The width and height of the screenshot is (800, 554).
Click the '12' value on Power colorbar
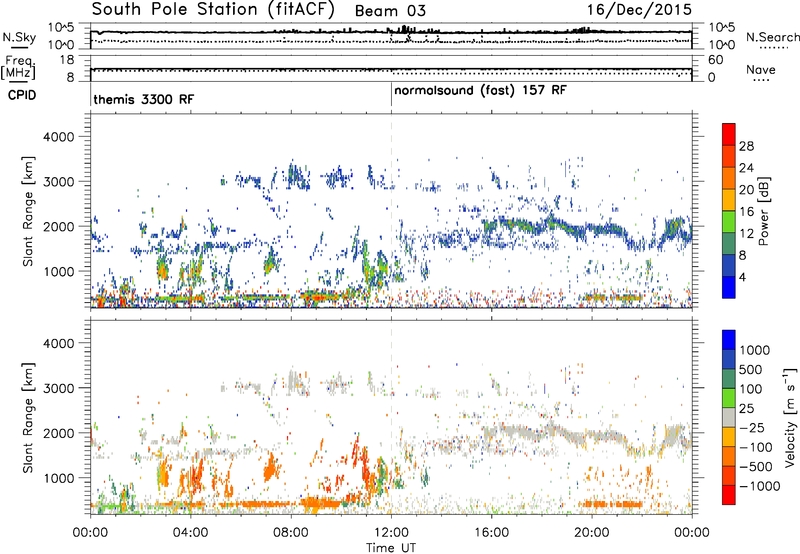point(746,234)
